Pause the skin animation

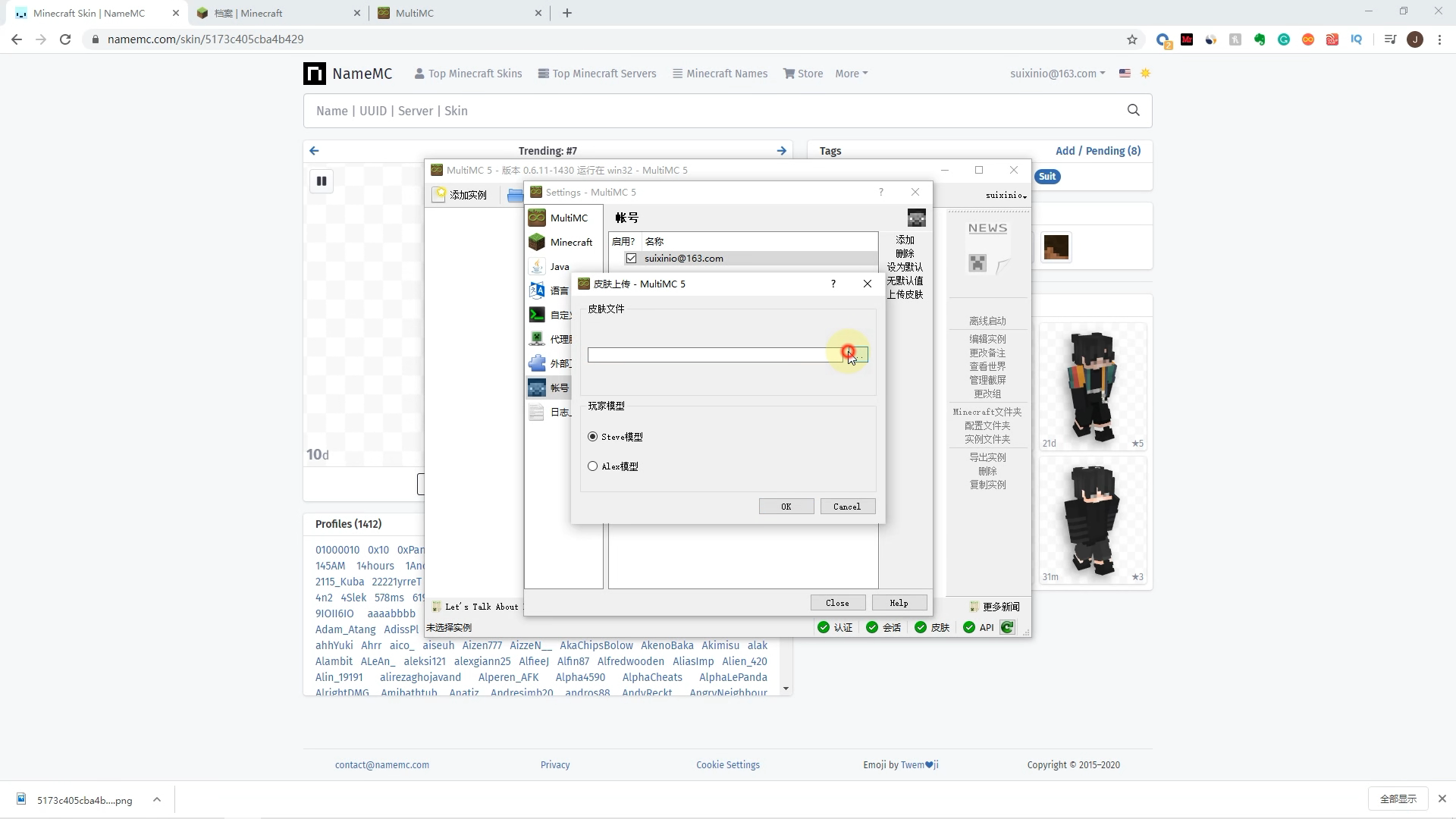pos(322,181)
